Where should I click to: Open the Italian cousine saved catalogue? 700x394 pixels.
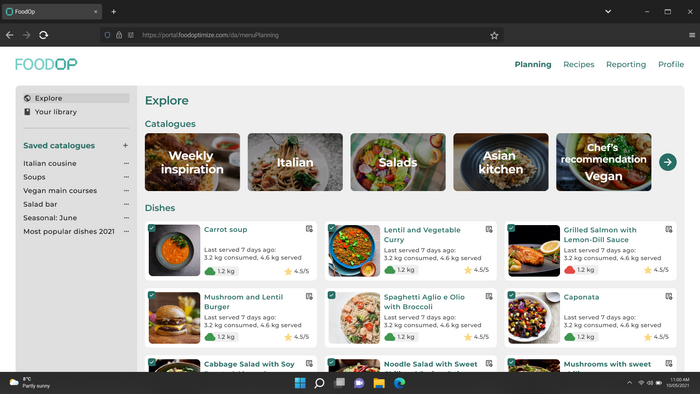50,163
